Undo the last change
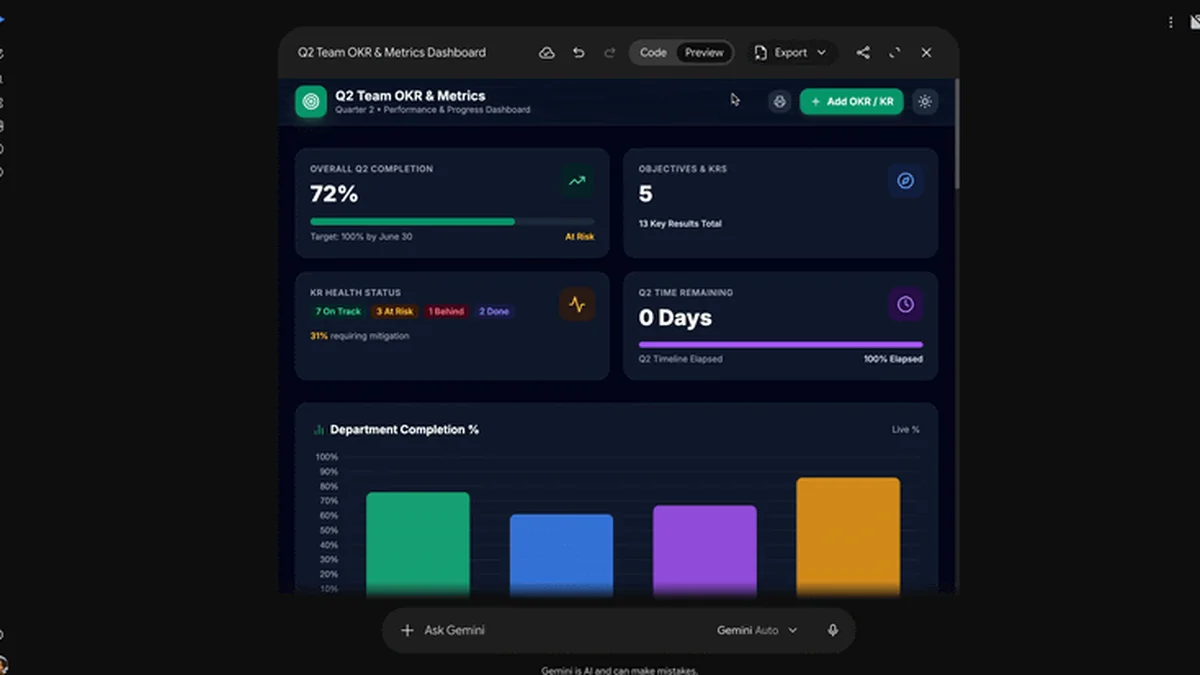The width and height of the screenshot is (1200, 675). 579,53
